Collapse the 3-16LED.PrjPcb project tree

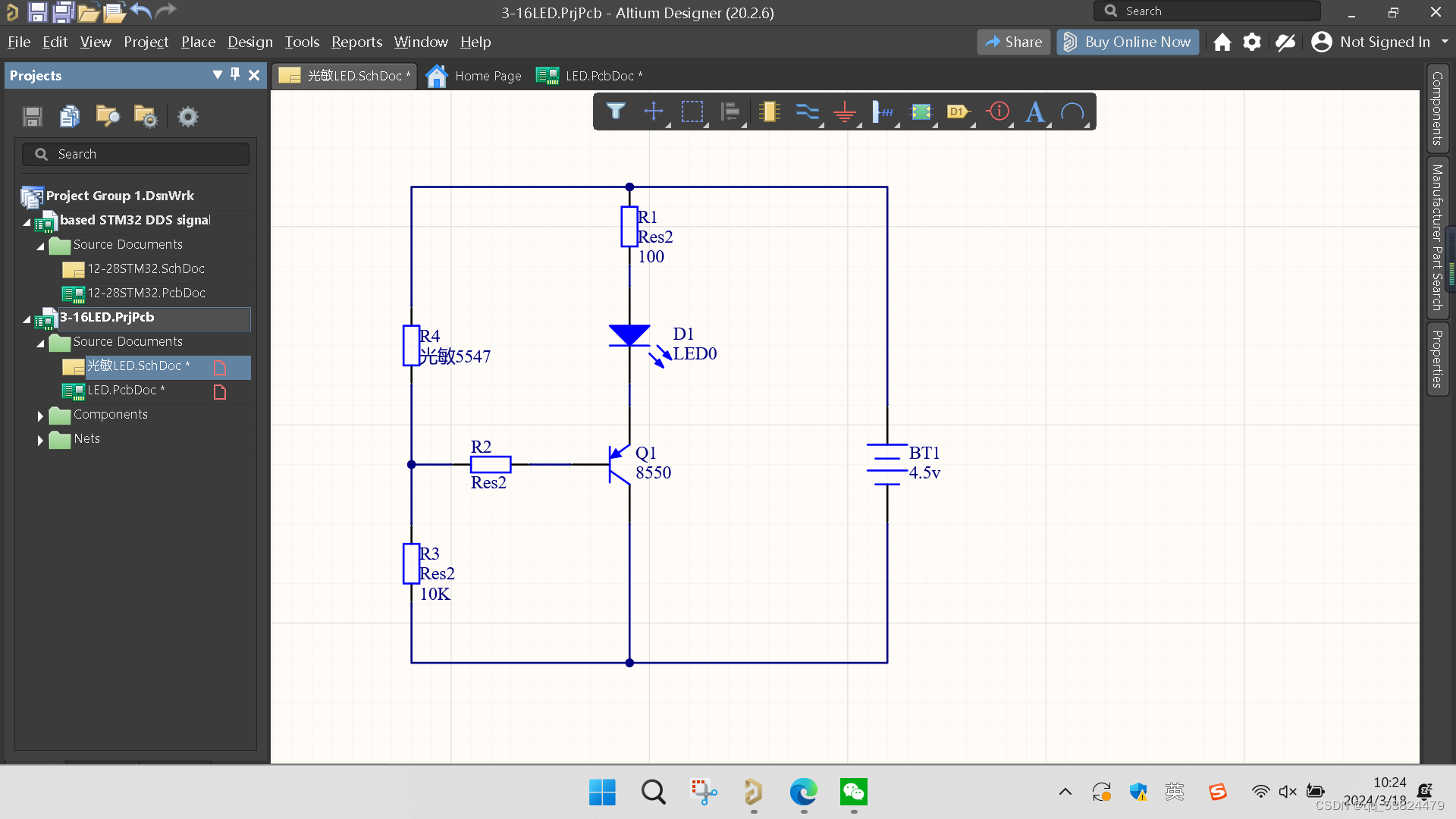point(27,319)
